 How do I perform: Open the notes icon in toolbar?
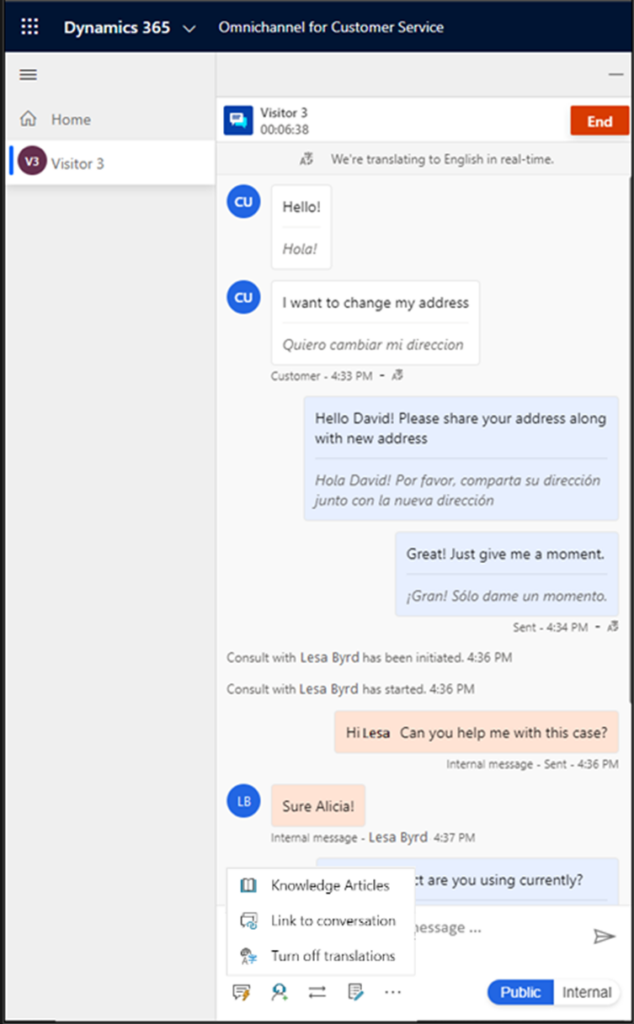click(355, 993)
